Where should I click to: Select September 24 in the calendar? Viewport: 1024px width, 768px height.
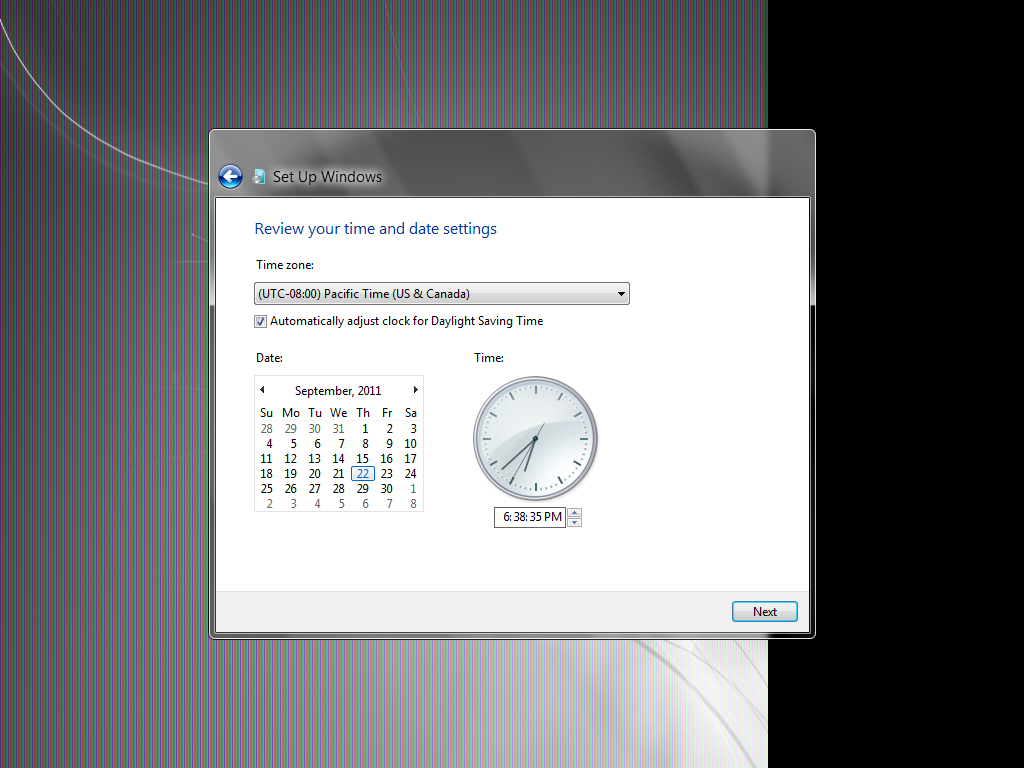[x=410, y=473]
